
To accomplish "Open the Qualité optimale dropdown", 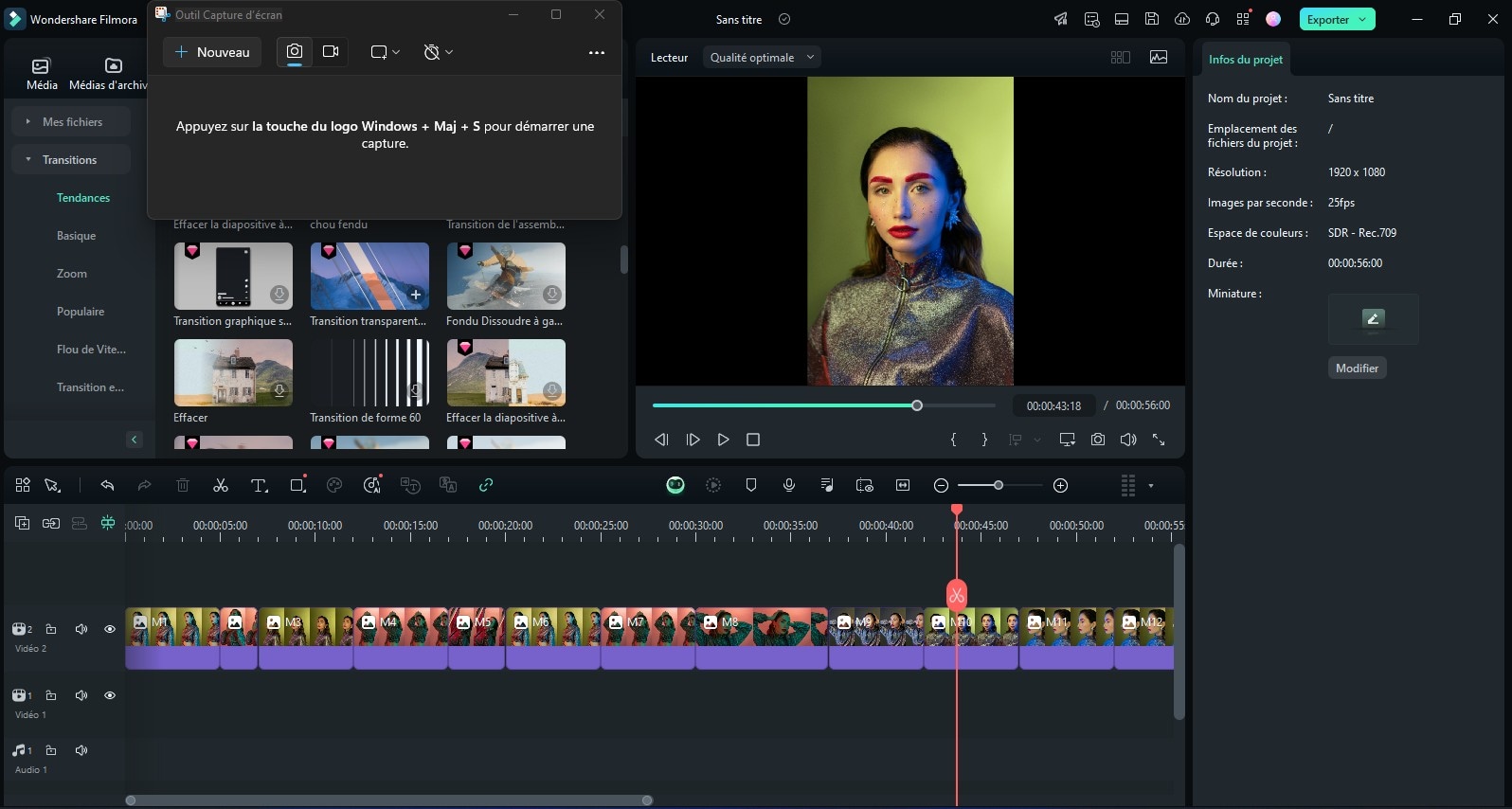I will (x=762, y=57).
